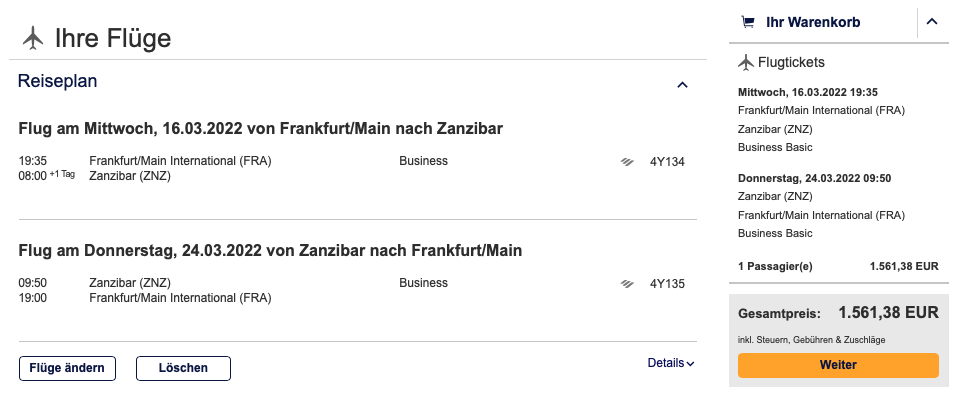Click the cart's Mittwoch 16.03.2022 19:35 entry
The image size is (976, 404).
[807, 92]
